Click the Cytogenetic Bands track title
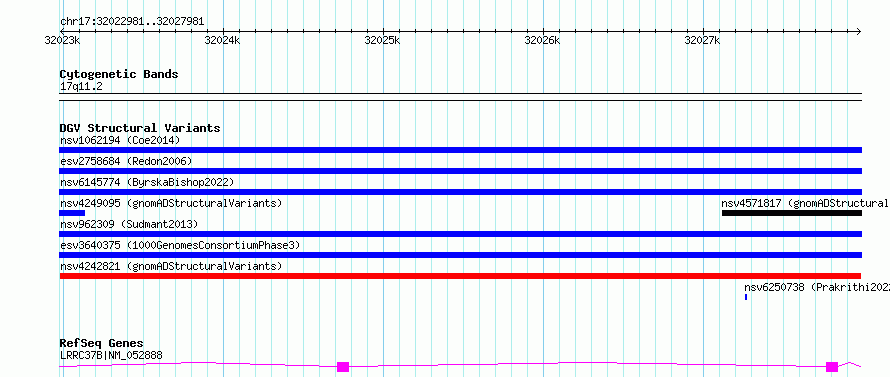 pos(119,74)
